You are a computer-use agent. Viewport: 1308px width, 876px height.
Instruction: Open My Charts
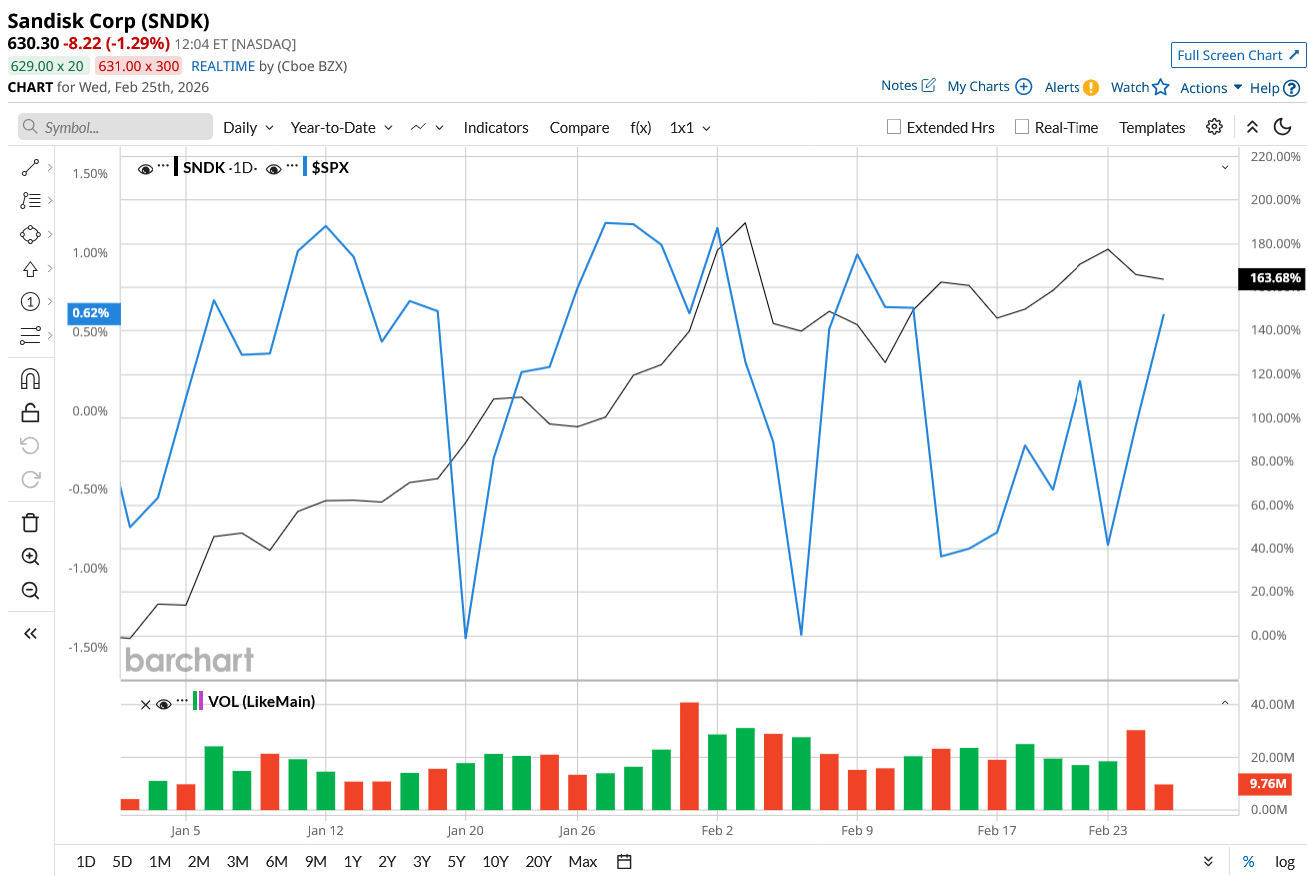989,87
